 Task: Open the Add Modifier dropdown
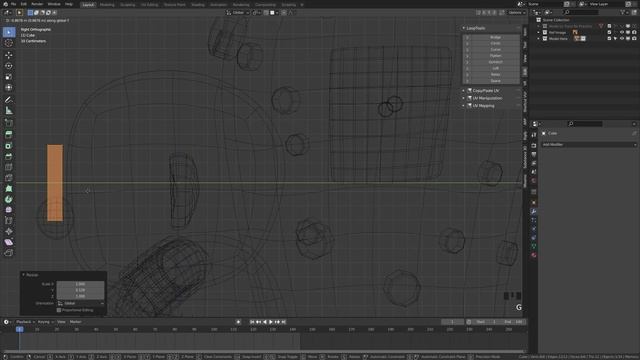589,144
